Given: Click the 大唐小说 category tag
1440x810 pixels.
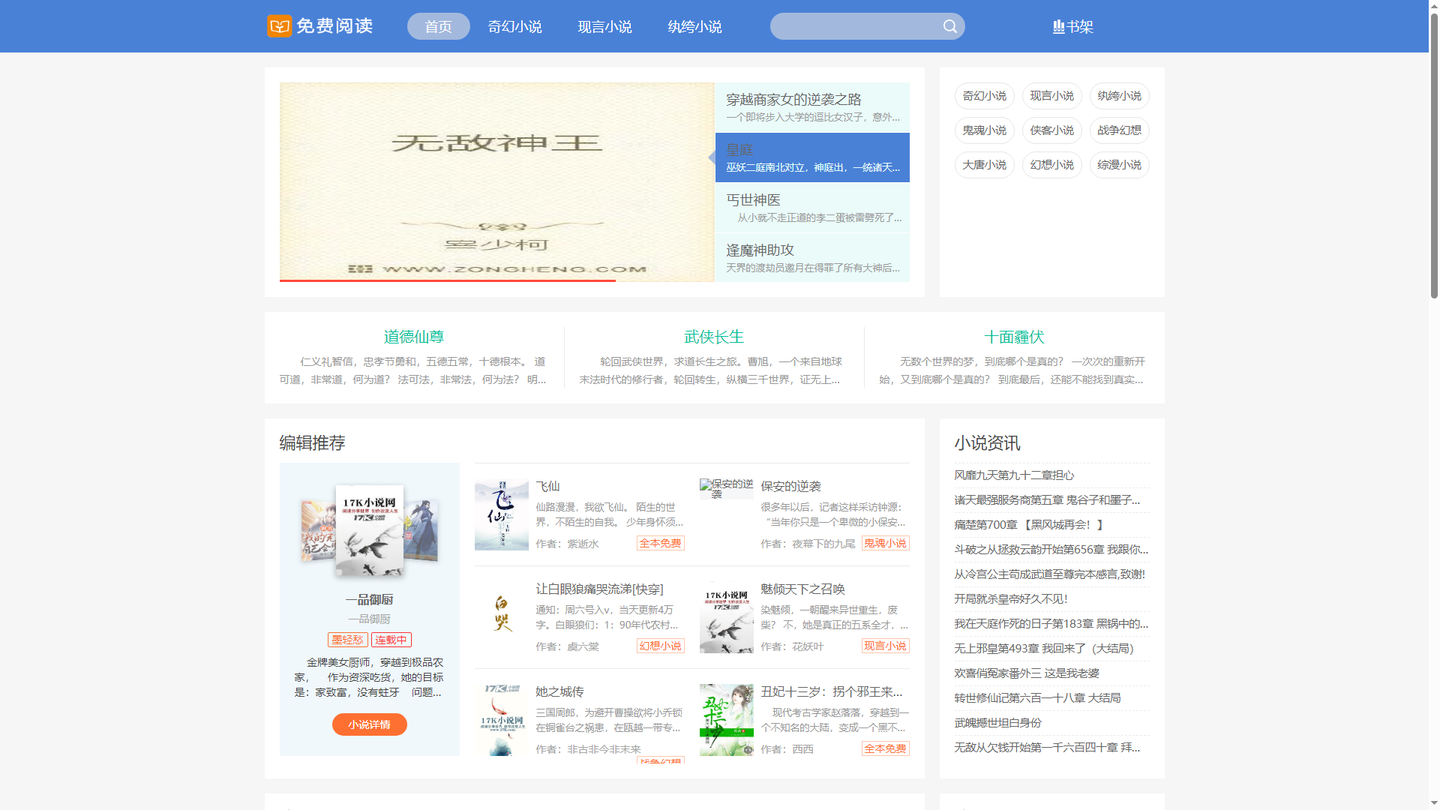Looking at the screenshot, I should 984,164.
